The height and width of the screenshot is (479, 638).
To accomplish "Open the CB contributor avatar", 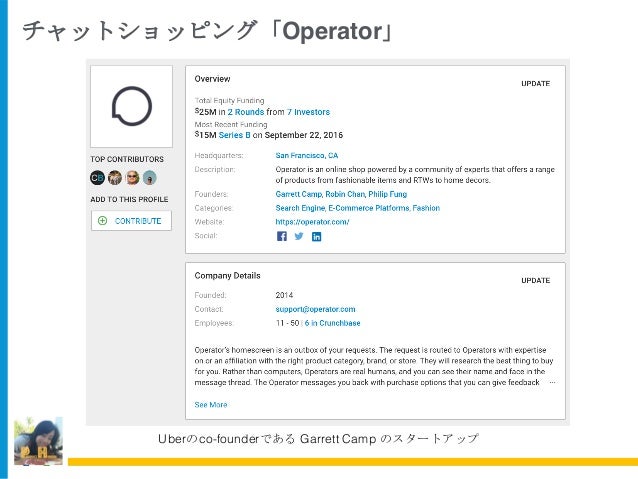I will pyautogui.click(x=97, y=178).
